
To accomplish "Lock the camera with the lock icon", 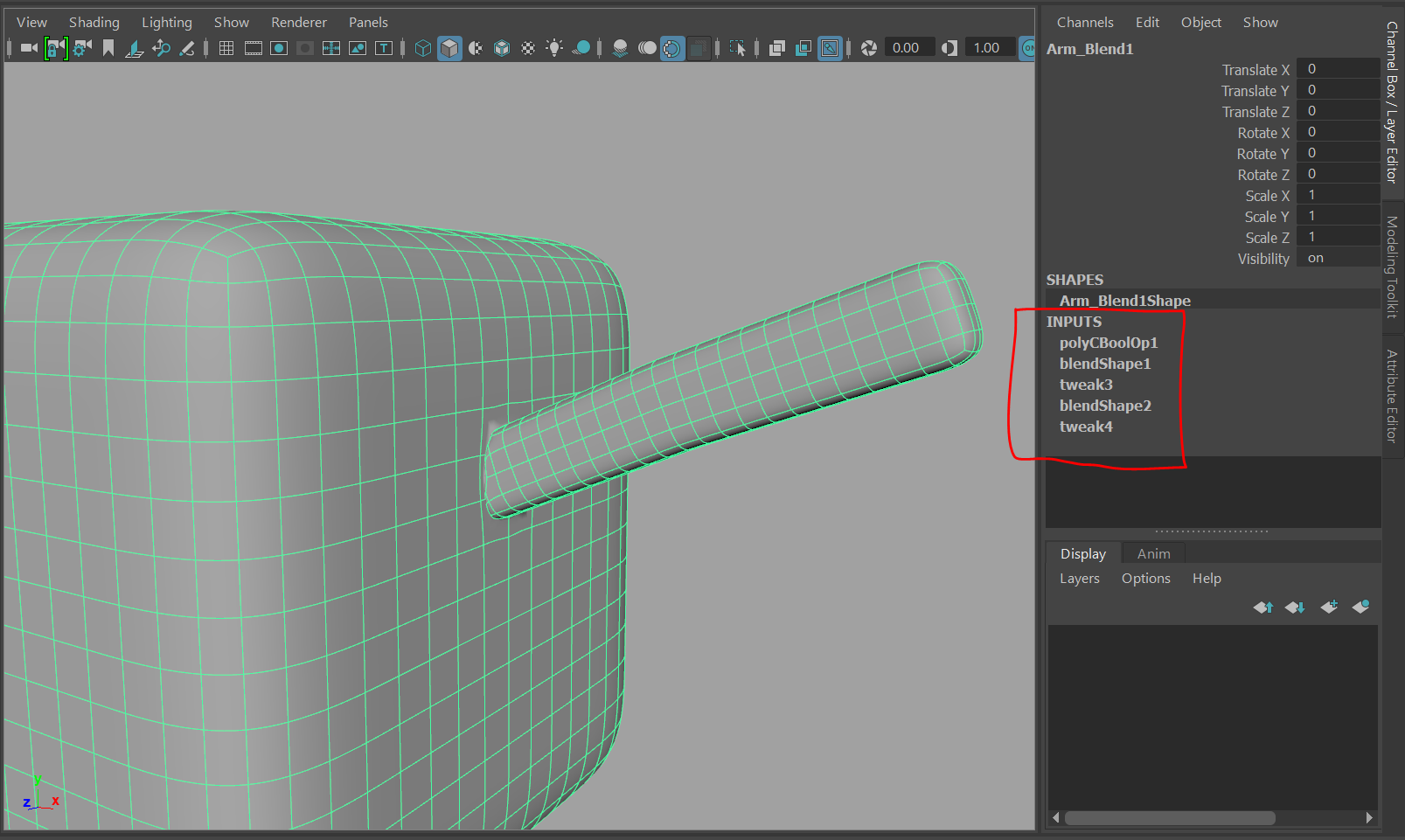I will [x=57, y=48].
